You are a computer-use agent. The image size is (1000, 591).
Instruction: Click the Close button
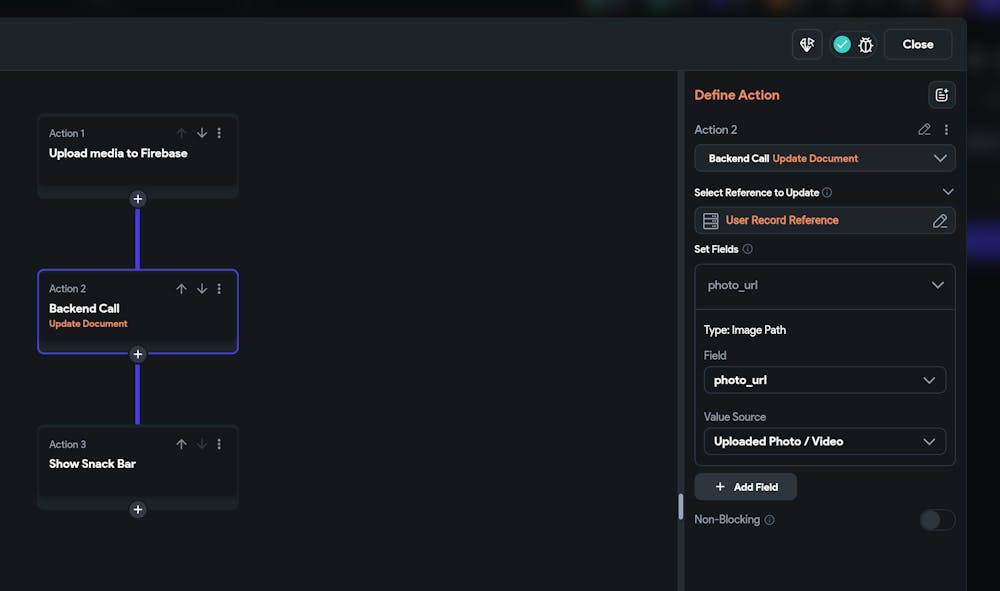(x=917, y=44)
